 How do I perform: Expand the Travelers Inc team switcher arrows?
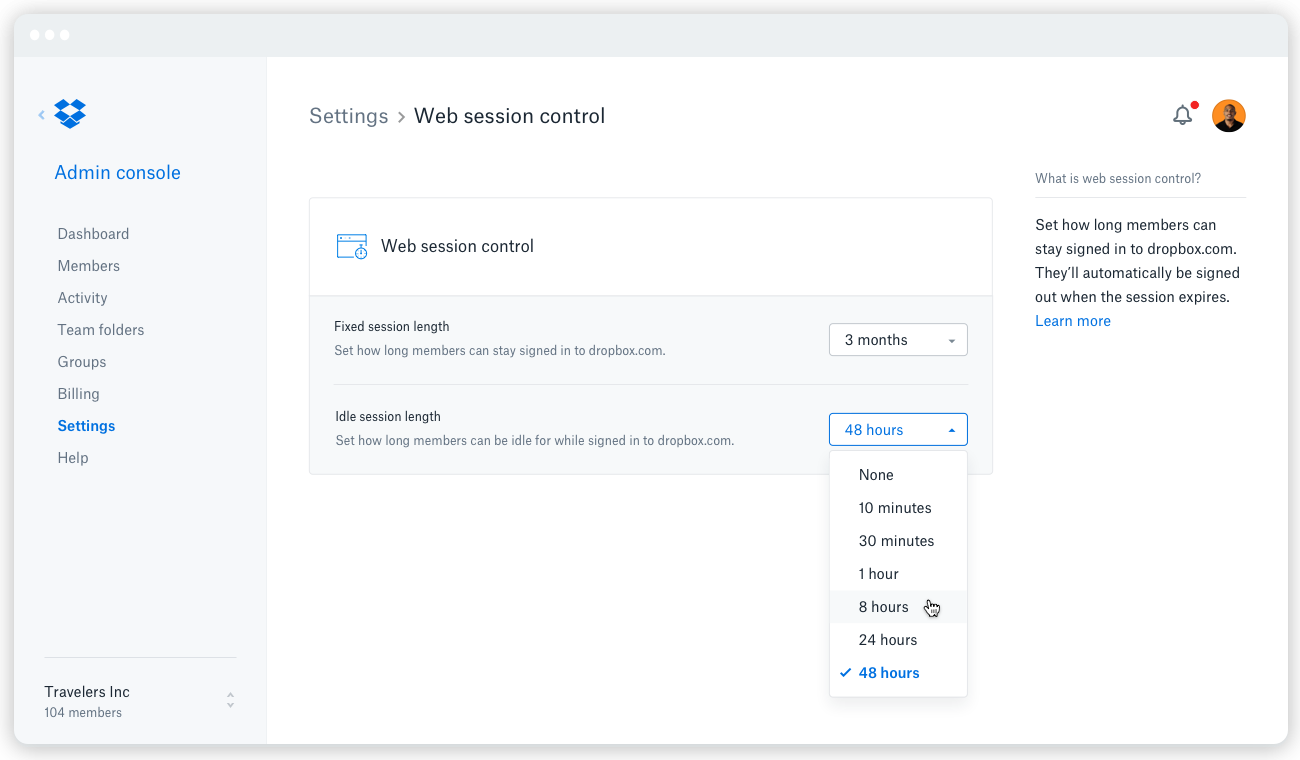[230, 701]
